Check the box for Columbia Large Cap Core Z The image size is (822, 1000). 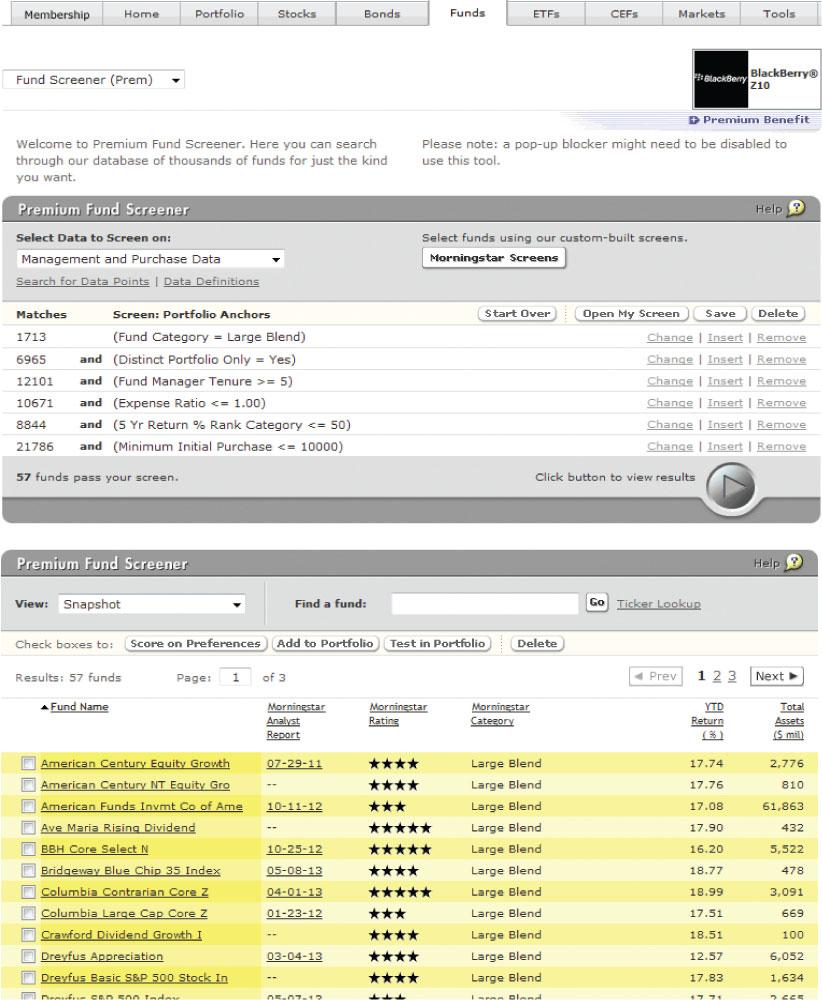28,913
